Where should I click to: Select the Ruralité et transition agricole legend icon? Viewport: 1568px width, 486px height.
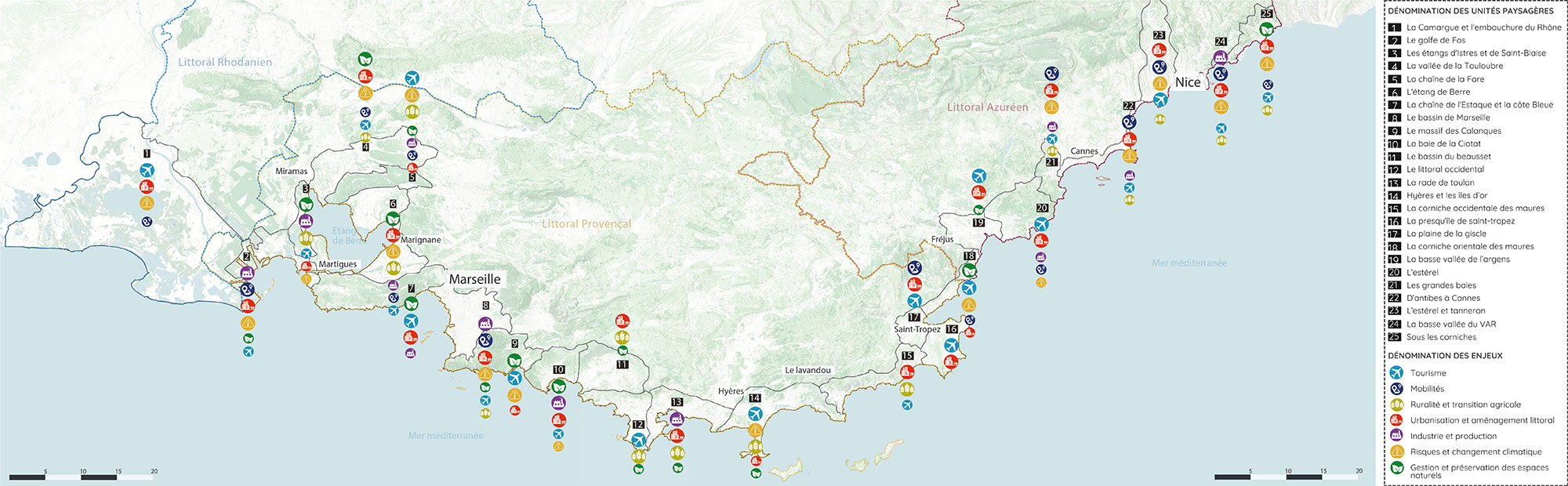tap(1396, 404)
